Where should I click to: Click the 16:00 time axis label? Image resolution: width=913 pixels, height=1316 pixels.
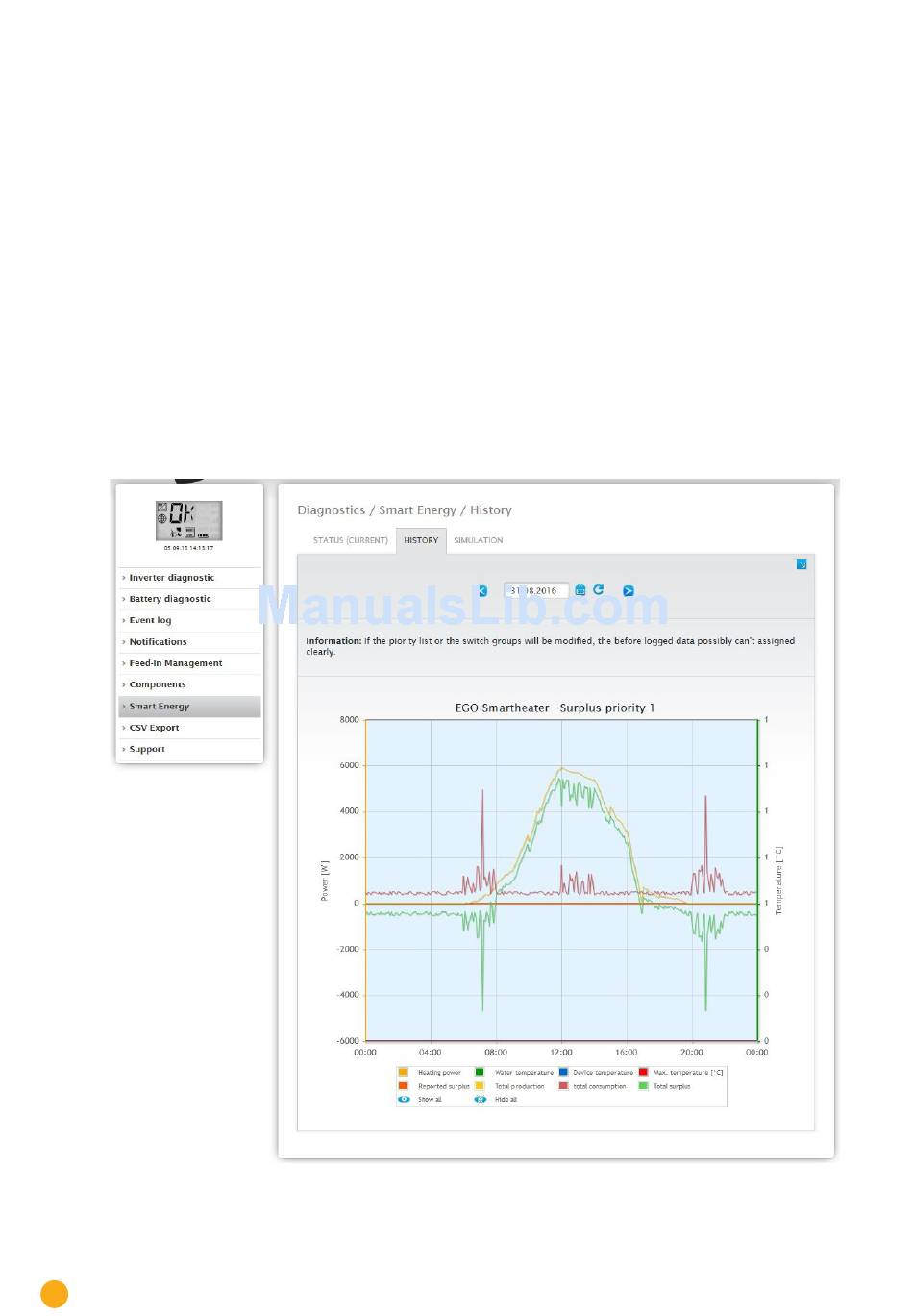(627, 1053)
